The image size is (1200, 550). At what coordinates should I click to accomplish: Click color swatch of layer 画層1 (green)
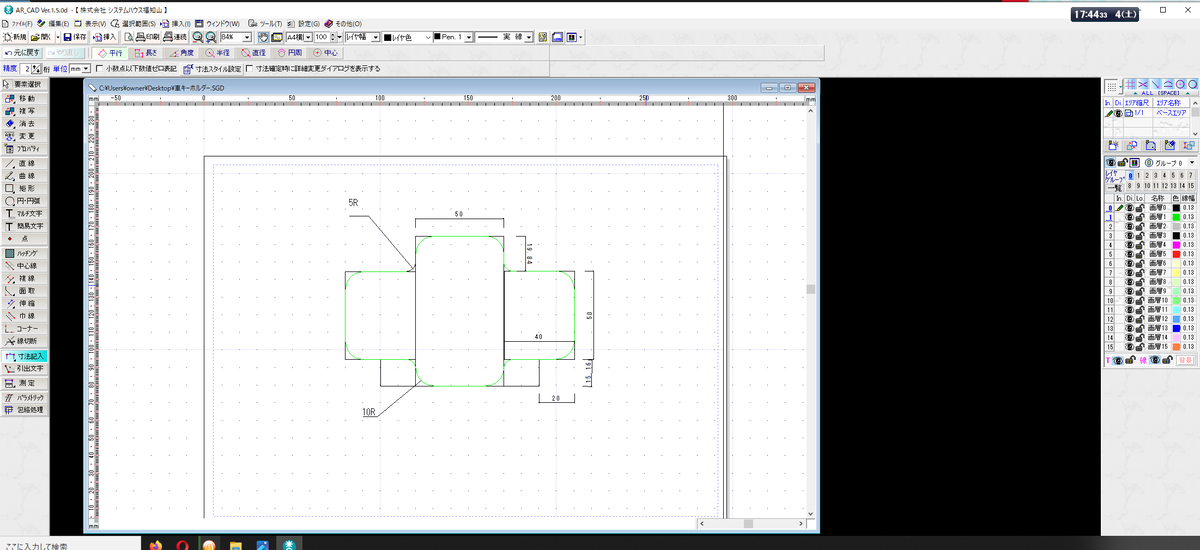[1176, 217]
